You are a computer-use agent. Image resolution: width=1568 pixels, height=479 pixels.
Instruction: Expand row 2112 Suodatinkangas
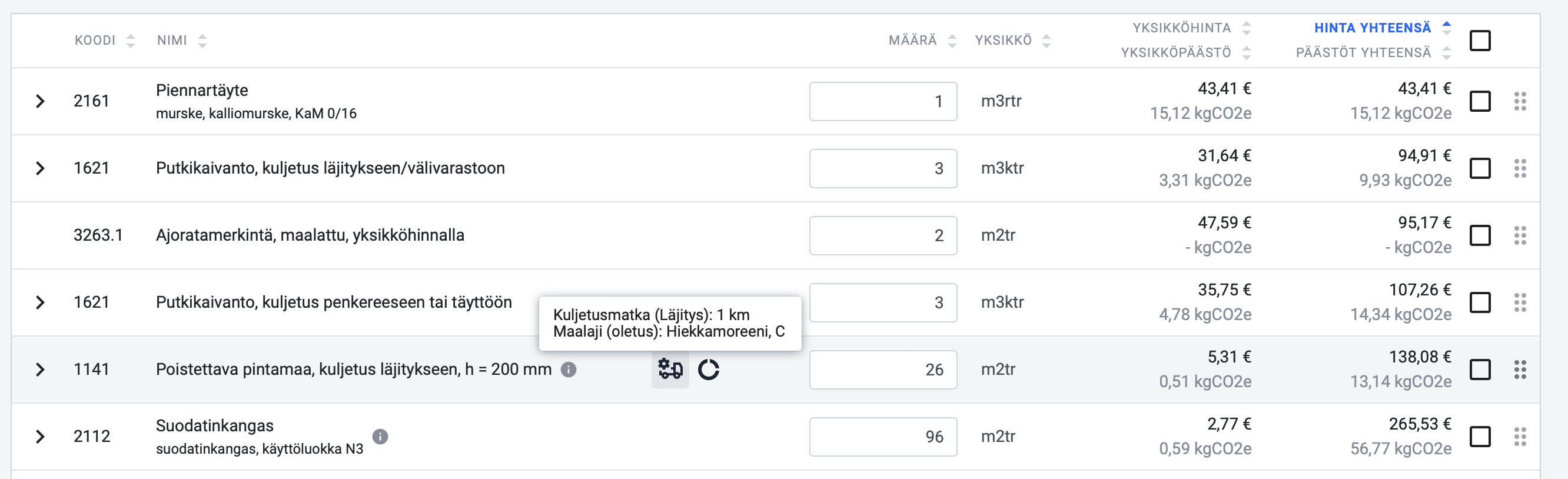click(40, 437)
